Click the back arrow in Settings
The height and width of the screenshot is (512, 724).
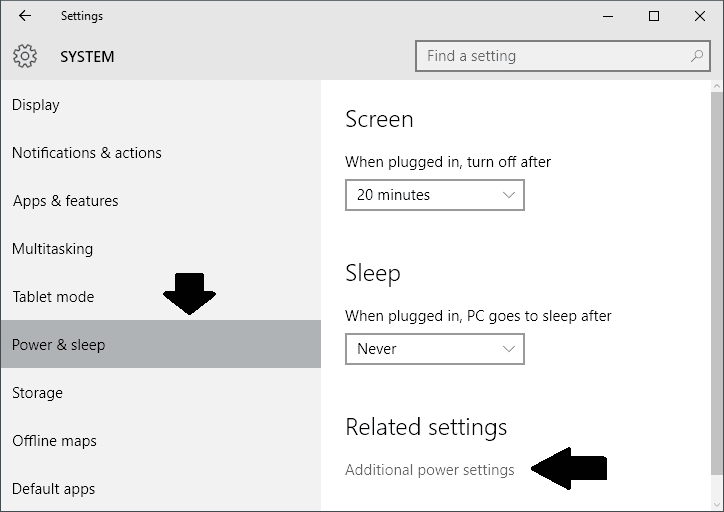click(x=25, y=16)
